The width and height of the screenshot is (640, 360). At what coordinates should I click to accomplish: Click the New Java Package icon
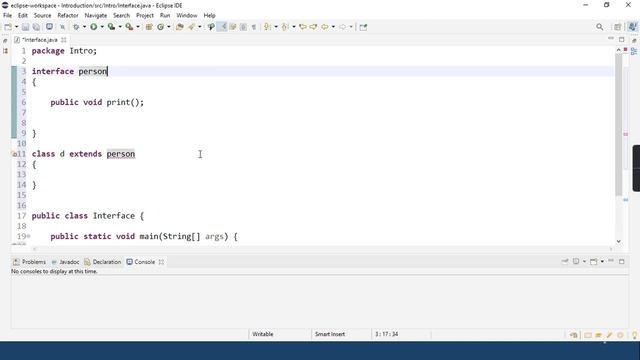click(x=149, y=27)
